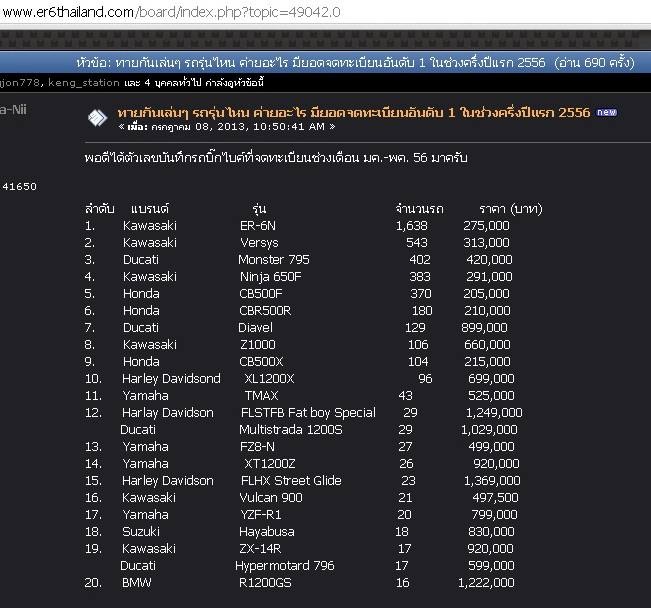Click username jon778 in viewers list

click(x=20, y=83)
